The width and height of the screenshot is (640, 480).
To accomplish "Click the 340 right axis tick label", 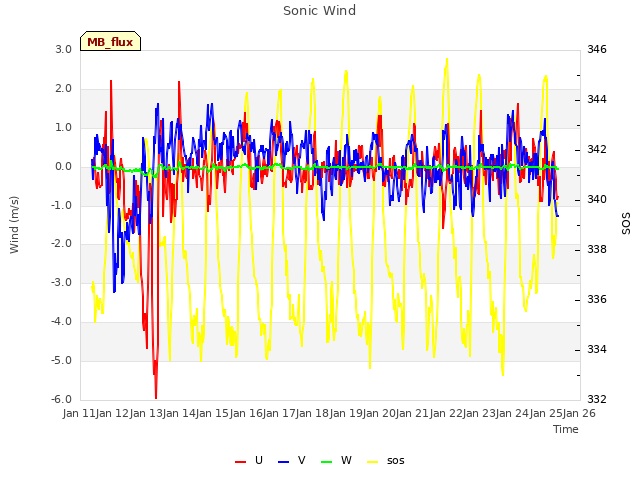I will [597, 200].
